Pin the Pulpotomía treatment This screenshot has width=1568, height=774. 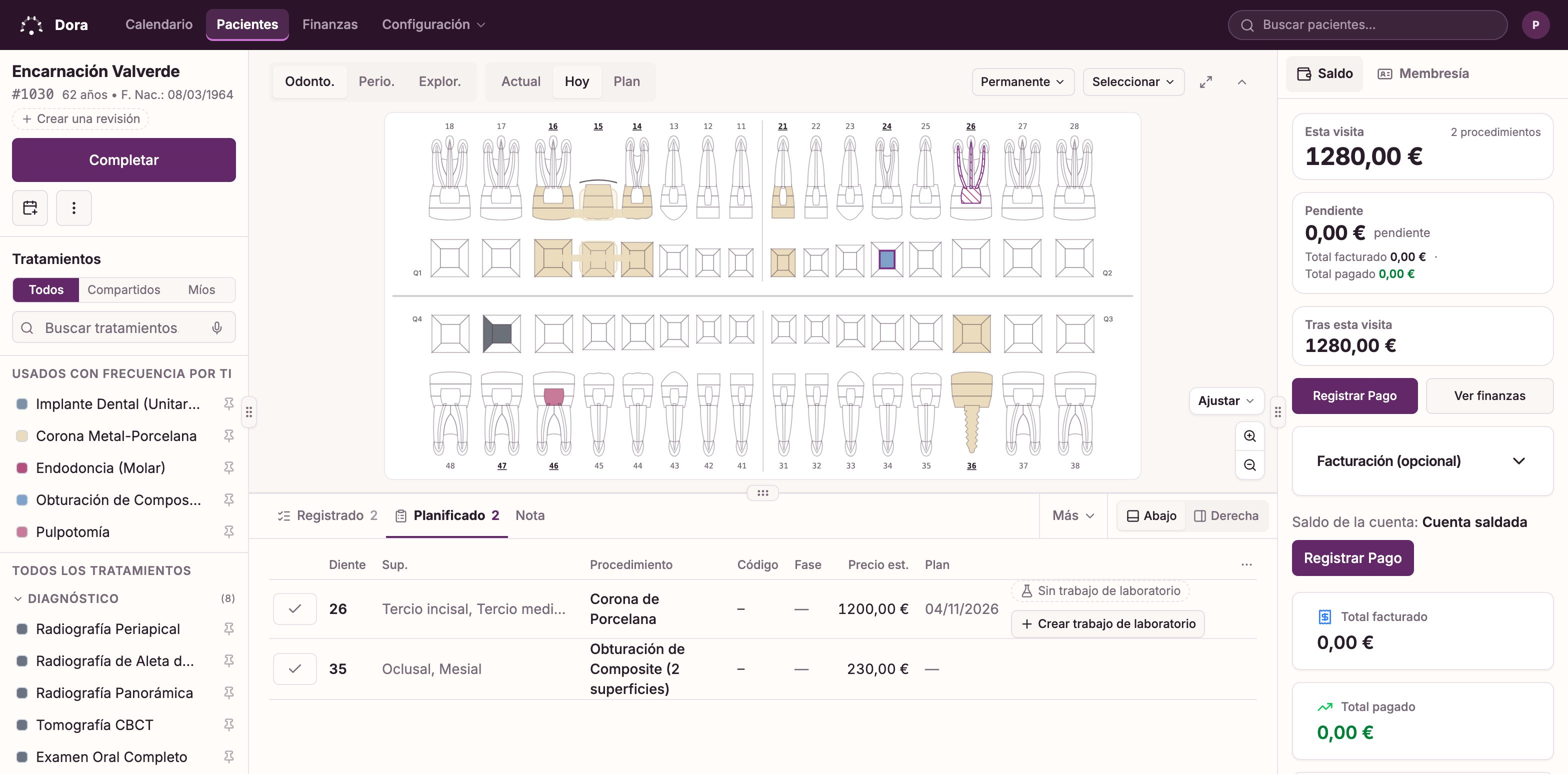pyautogui.click(x=229, y=531)
